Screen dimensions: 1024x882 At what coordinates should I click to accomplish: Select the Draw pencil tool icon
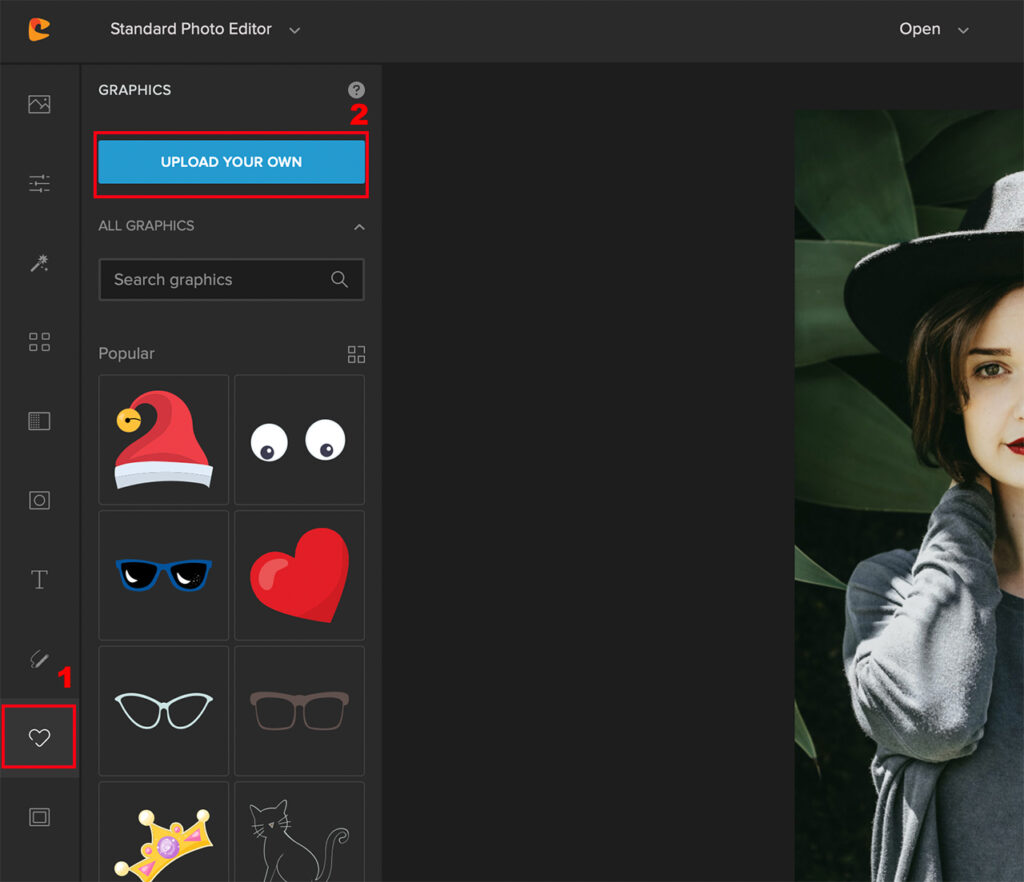point(39,659)
